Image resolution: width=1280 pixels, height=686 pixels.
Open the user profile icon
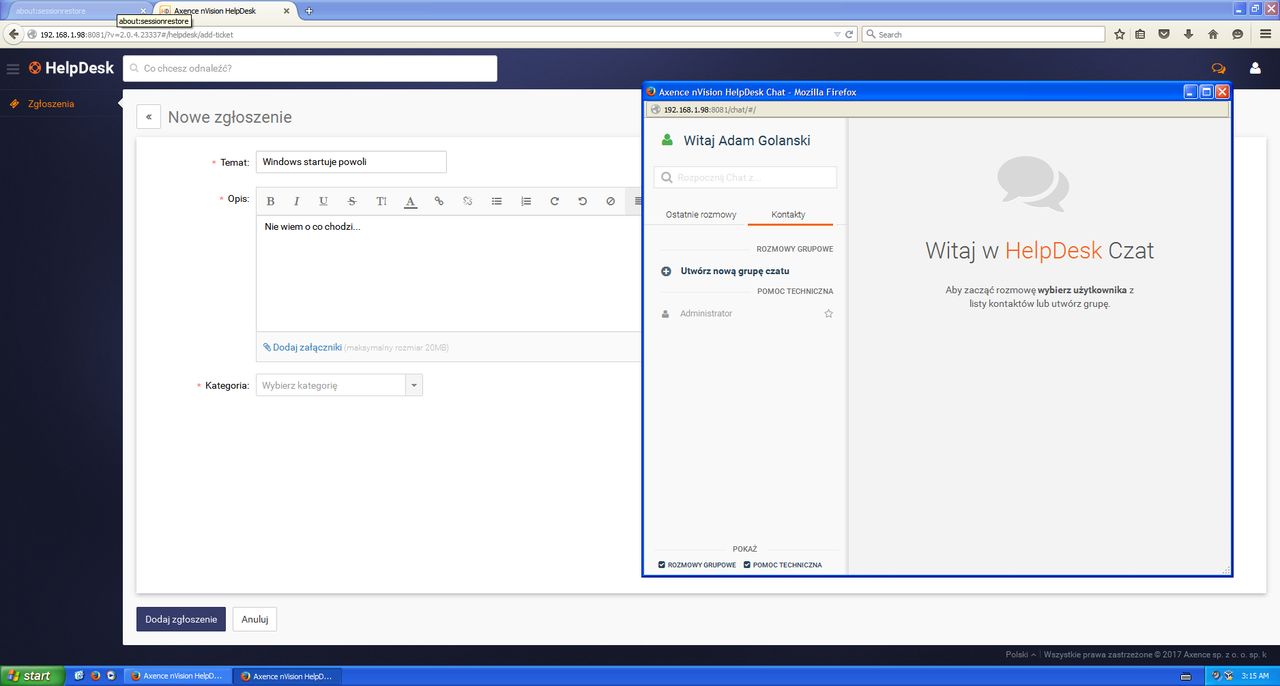1255,69
